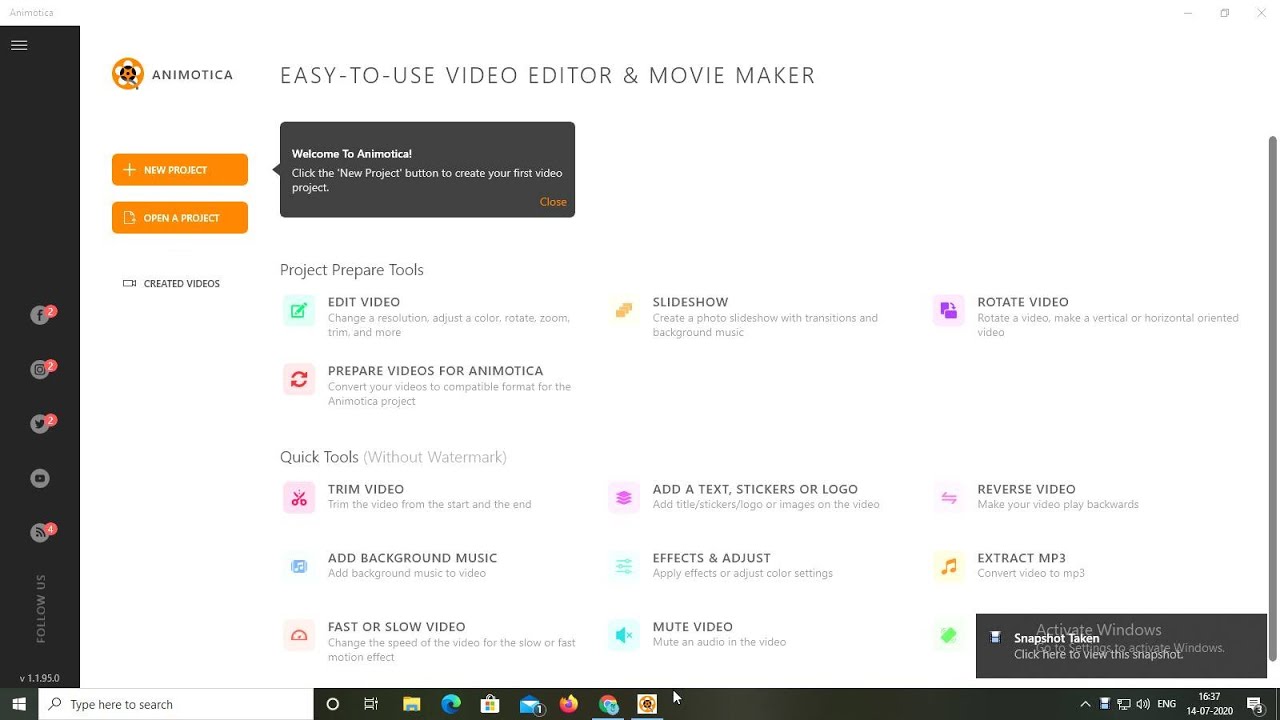1280x720 pixels.
Task: Open Chrome from the taskbar
Action: click(x=608, y=704)
